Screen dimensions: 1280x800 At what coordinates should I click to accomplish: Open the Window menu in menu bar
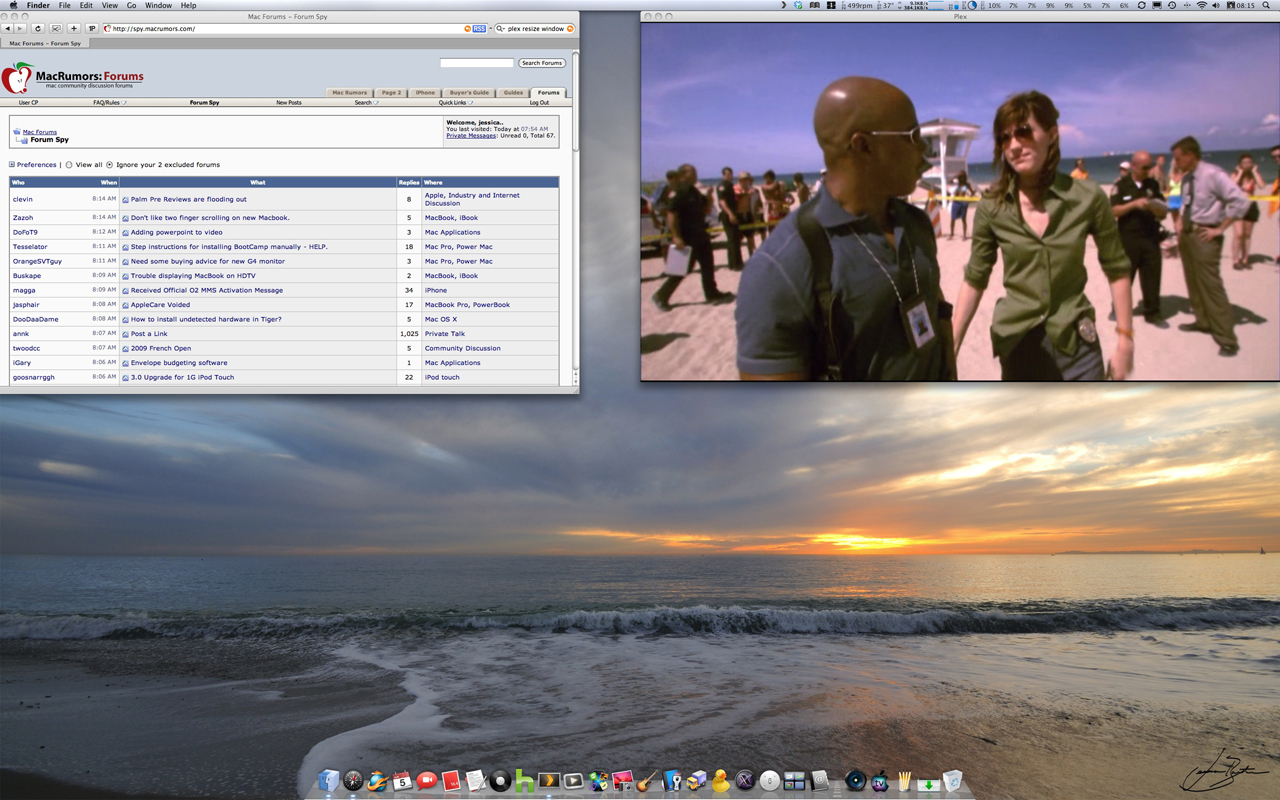(x=158, y=6)
